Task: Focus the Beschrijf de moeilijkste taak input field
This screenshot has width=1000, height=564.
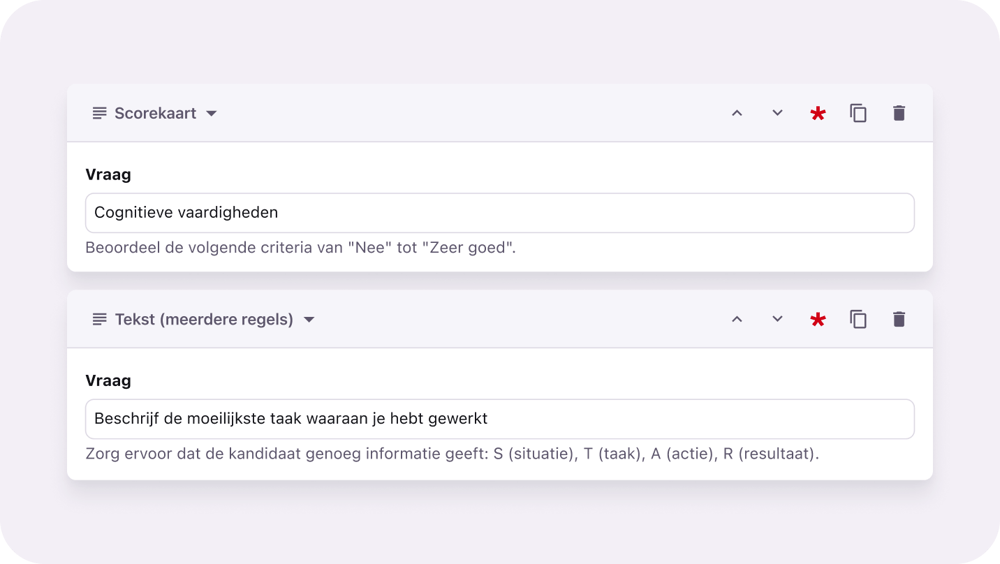Action: click(500, 418)
